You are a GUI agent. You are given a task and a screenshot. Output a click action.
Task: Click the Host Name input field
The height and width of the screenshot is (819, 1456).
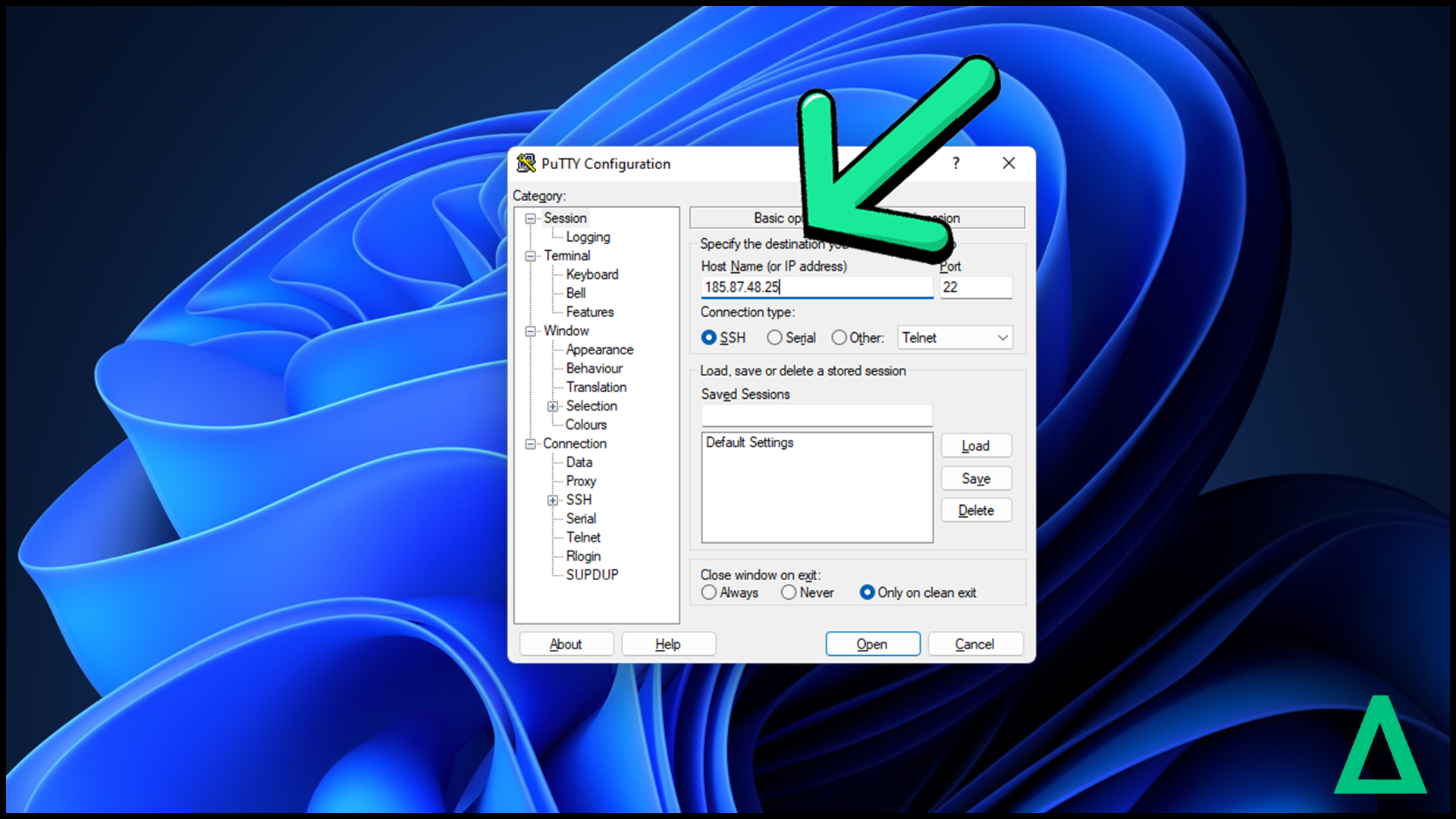[x=817, y=287]
